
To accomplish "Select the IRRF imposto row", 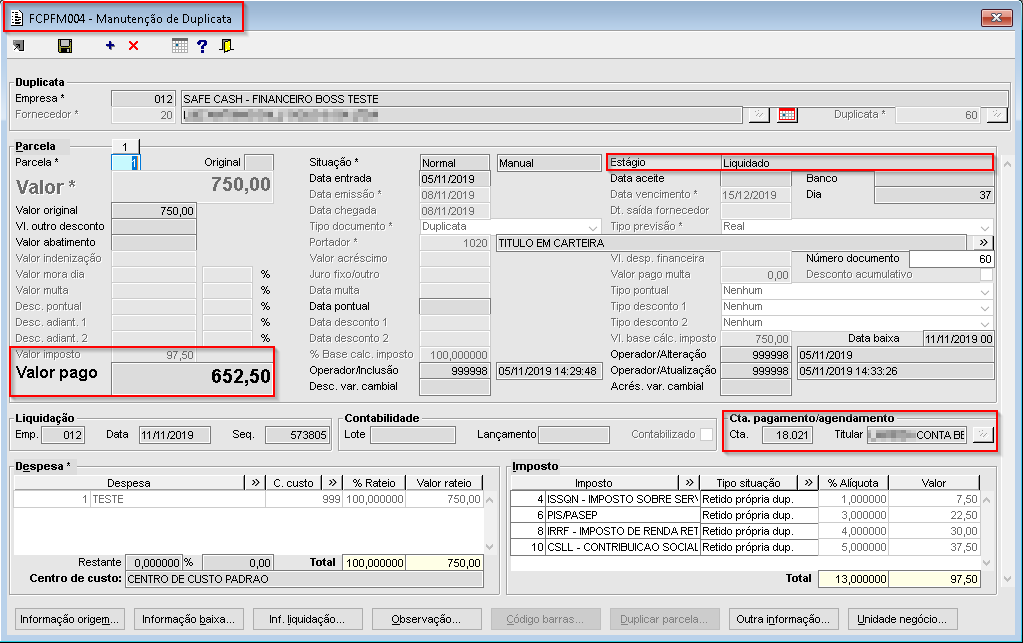I will click(745, 531).
